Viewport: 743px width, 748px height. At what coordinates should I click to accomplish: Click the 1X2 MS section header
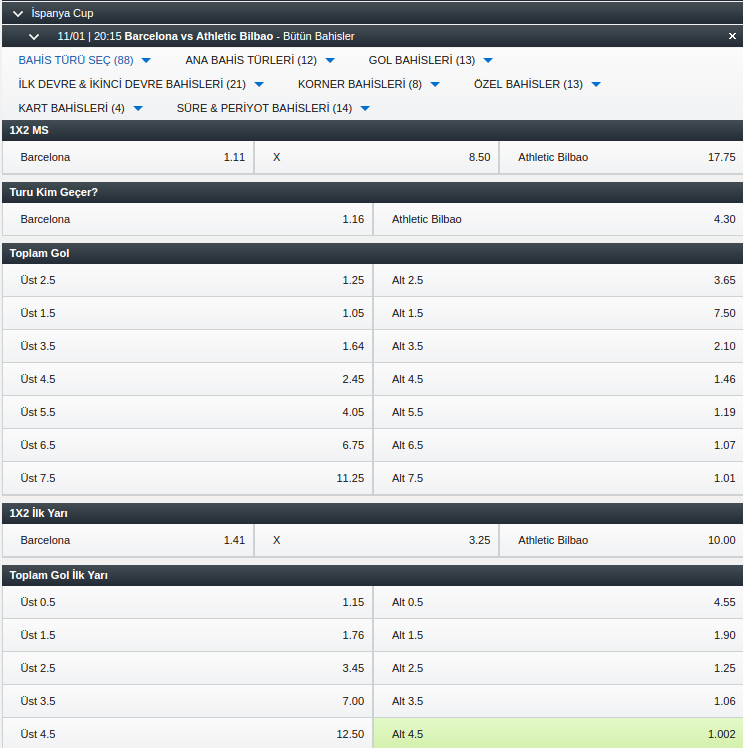372,130
